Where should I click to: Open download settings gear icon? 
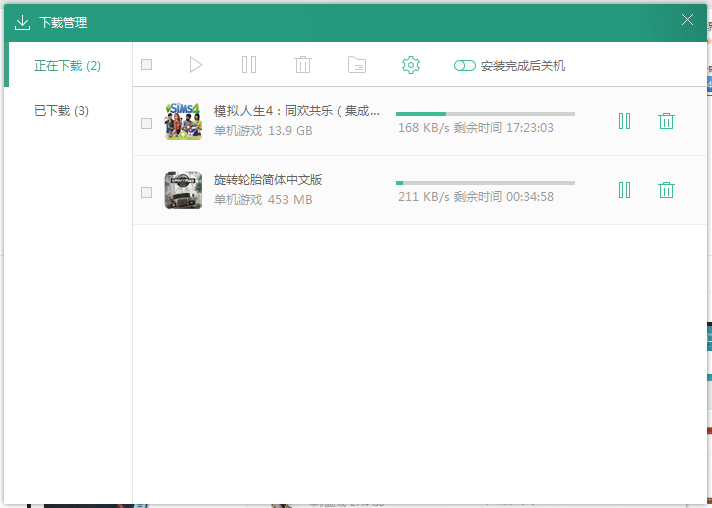[x=411, y=65]
